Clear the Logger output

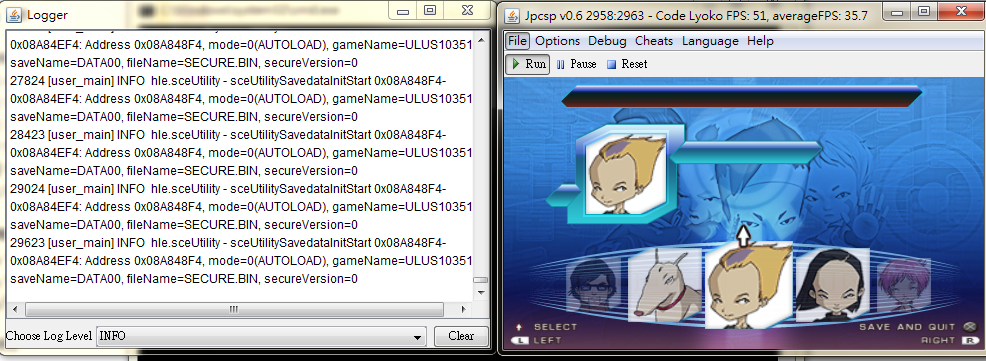461,336
